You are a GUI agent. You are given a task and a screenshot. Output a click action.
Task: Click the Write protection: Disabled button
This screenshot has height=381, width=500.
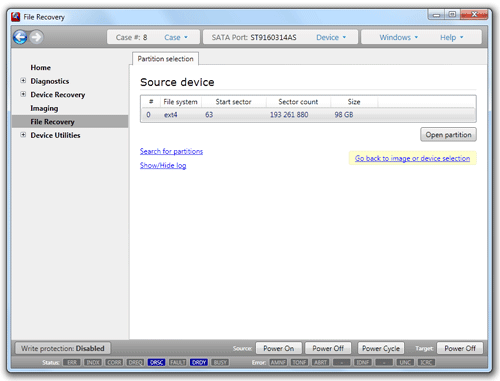63,348
